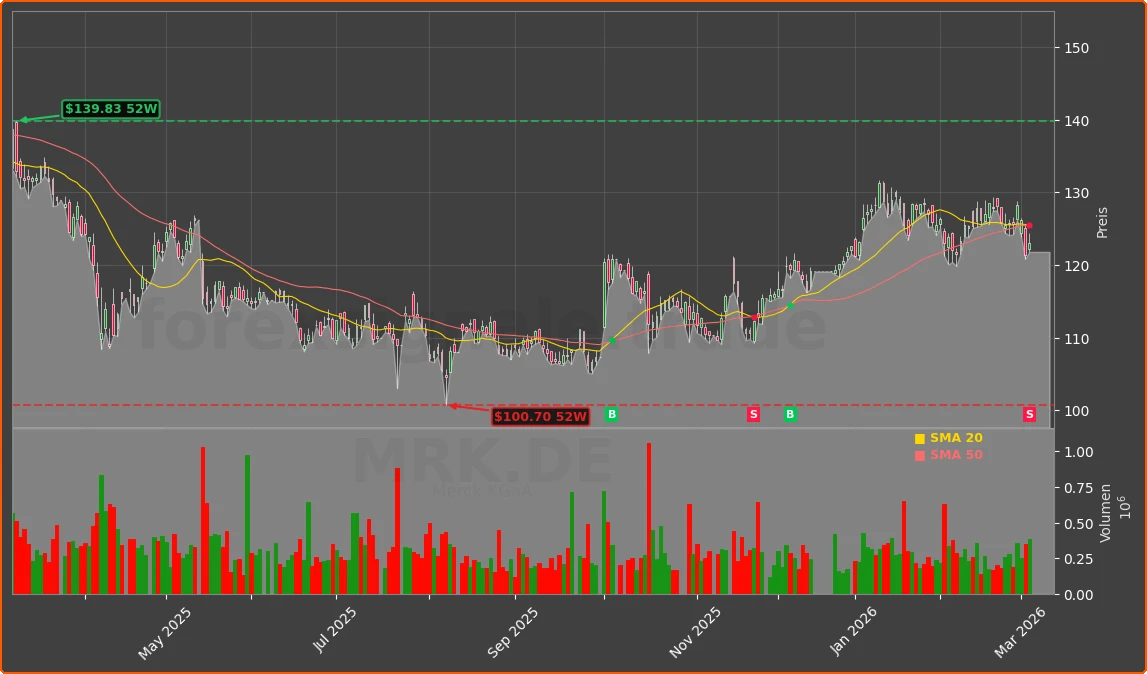Select the red "S" sell marker near November 2025
This screenshot has height=674, width=1147.
coord(752,414)
